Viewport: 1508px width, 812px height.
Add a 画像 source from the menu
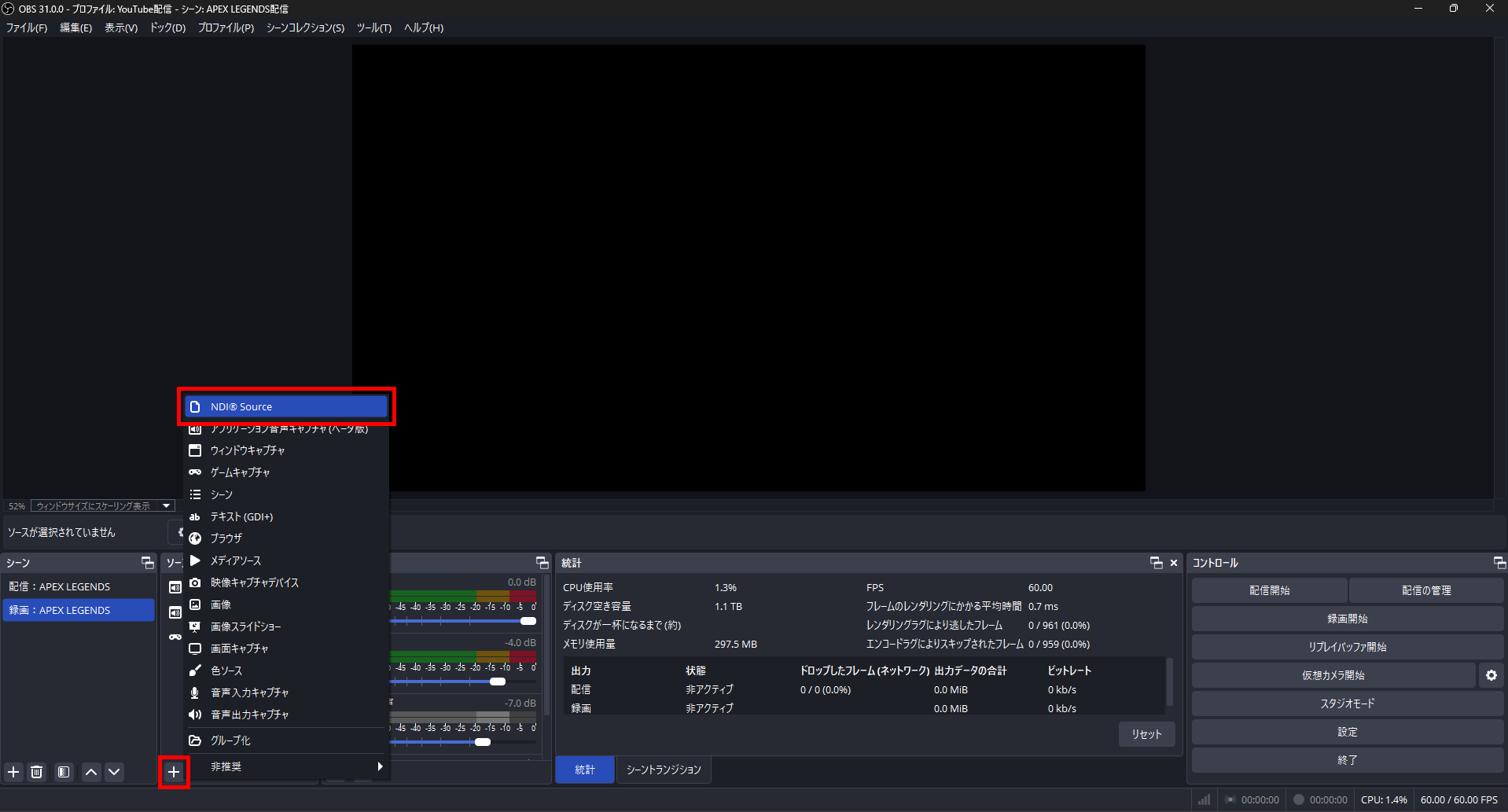pos(286,604)
